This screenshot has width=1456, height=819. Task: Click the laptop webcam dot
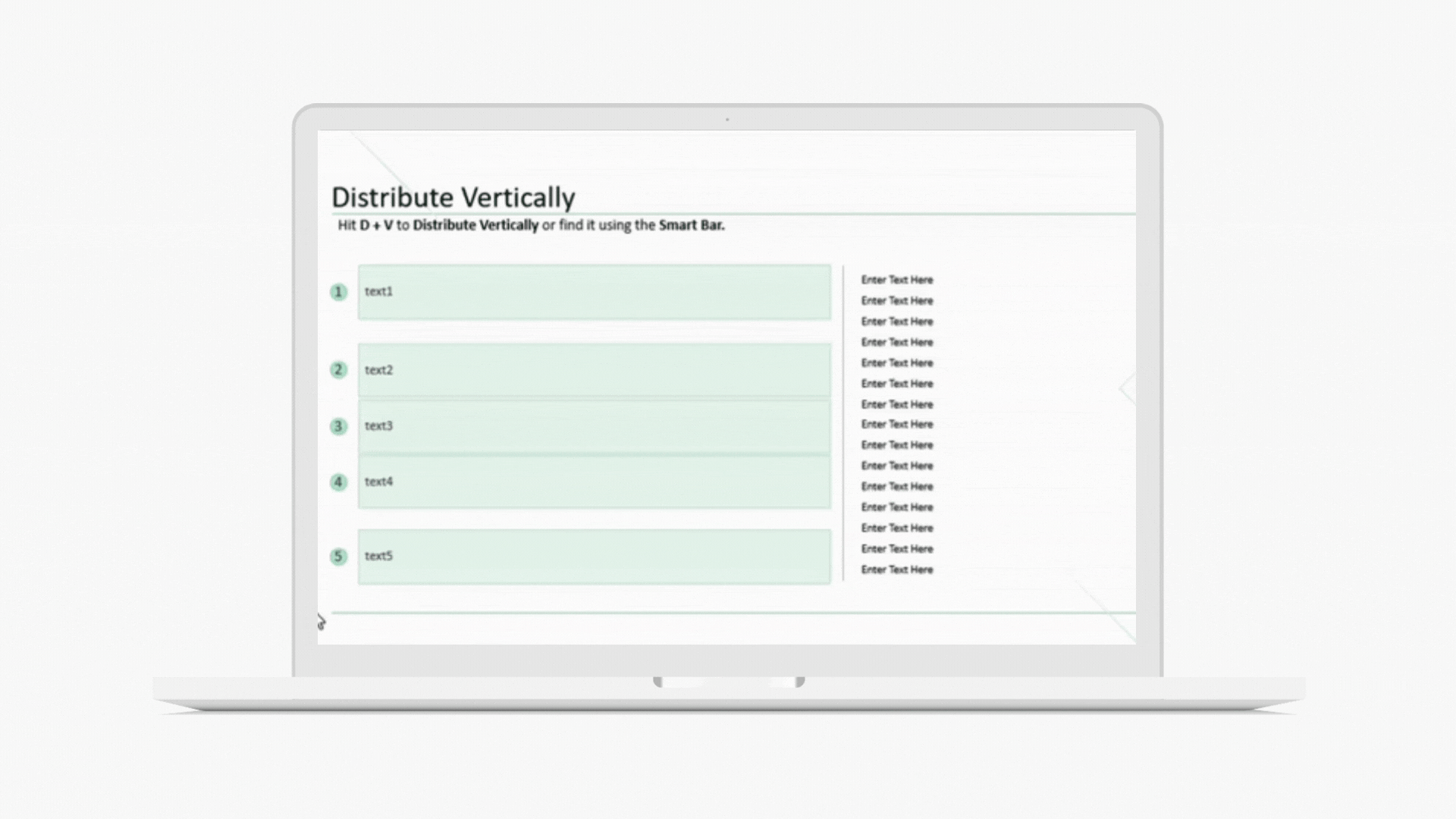727,120
